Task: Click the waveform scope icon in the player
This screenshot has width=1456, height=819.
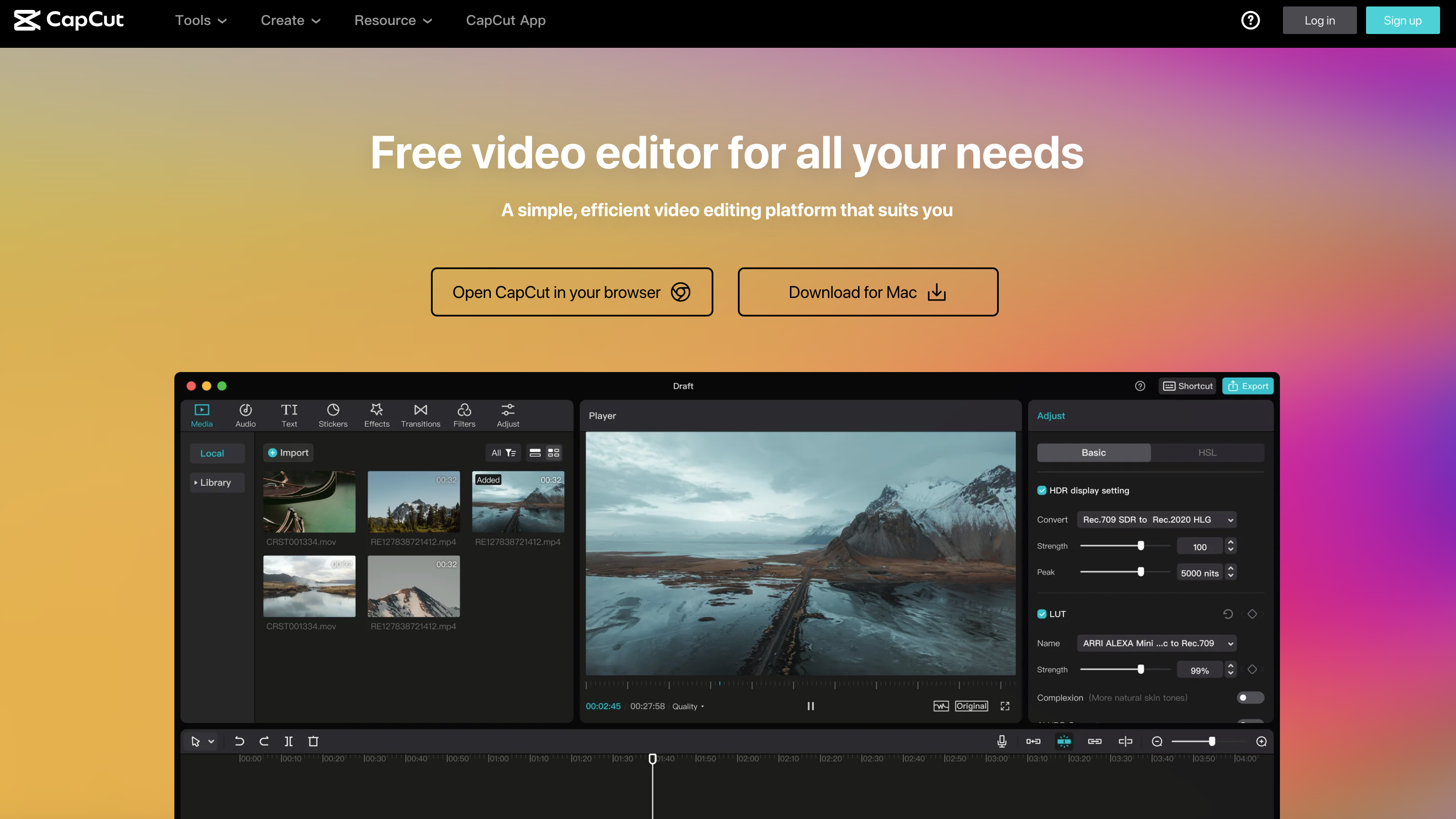Action: 941,706
